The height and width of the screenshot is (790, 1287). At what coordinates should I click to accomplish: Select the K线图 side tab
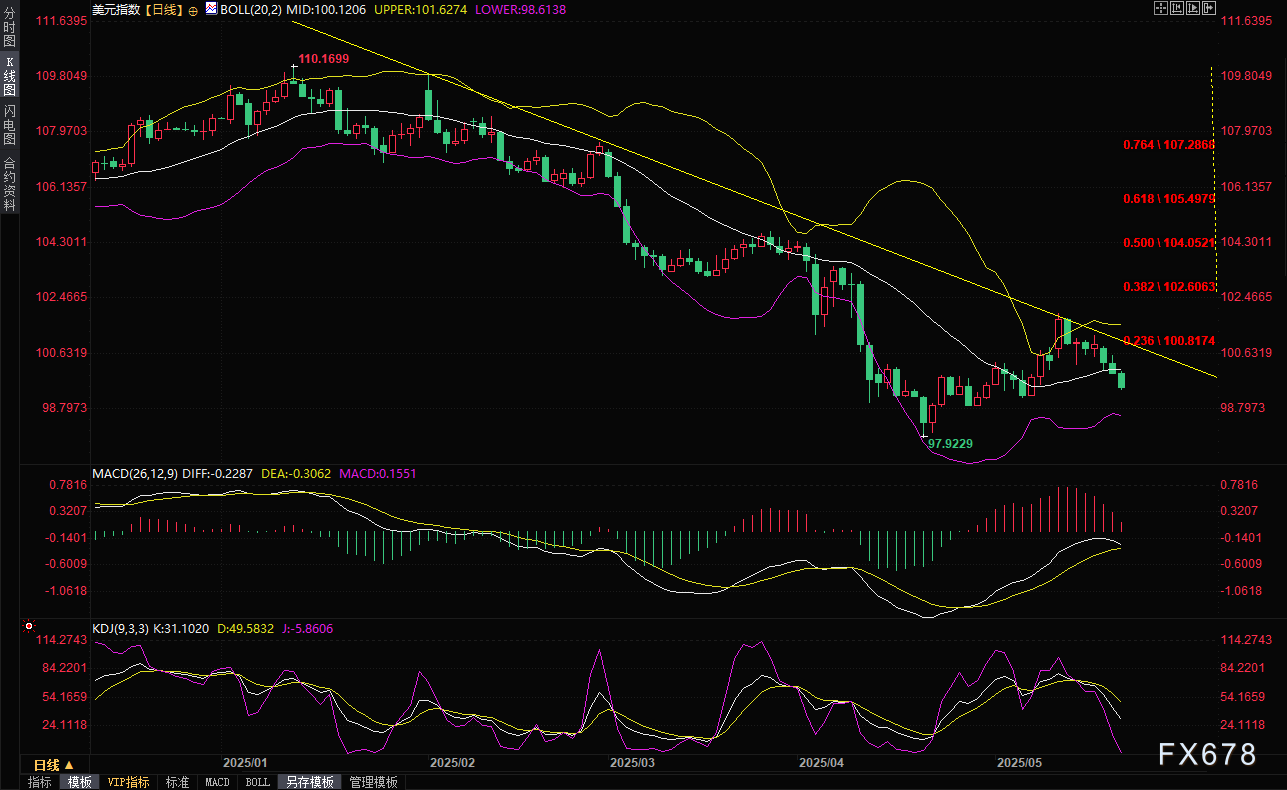tap(9, 75)
